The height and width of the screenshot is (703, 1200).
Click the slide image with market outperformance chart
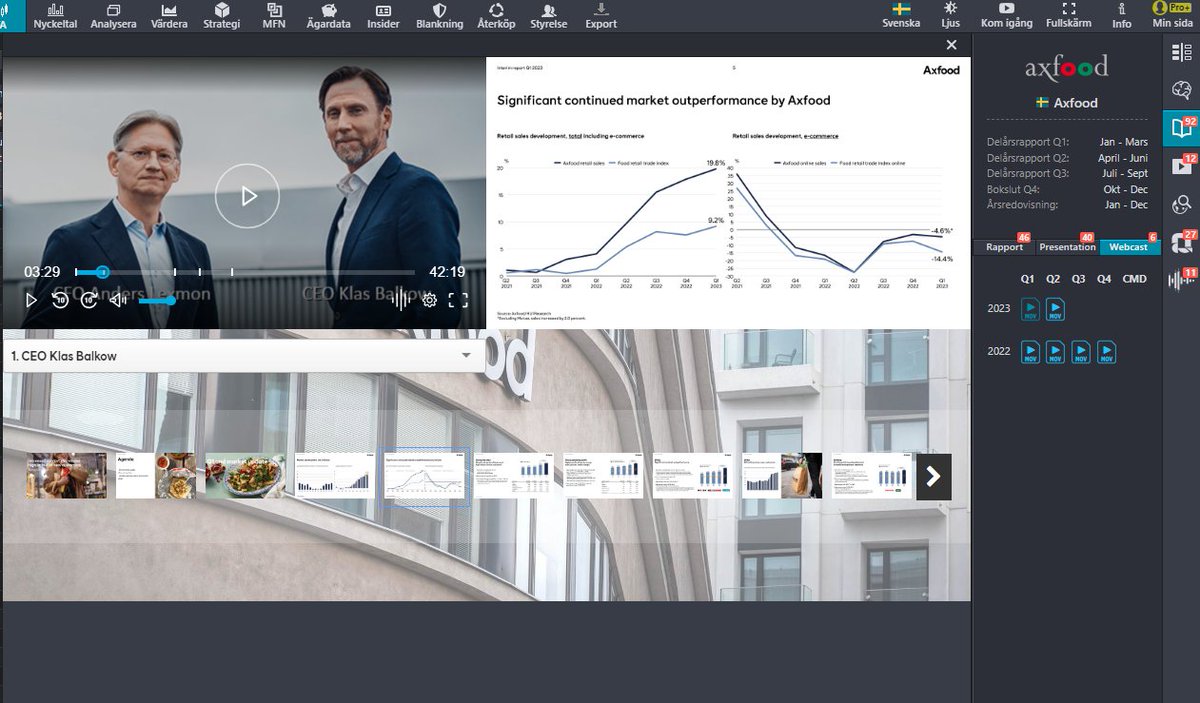pos(728,192)
